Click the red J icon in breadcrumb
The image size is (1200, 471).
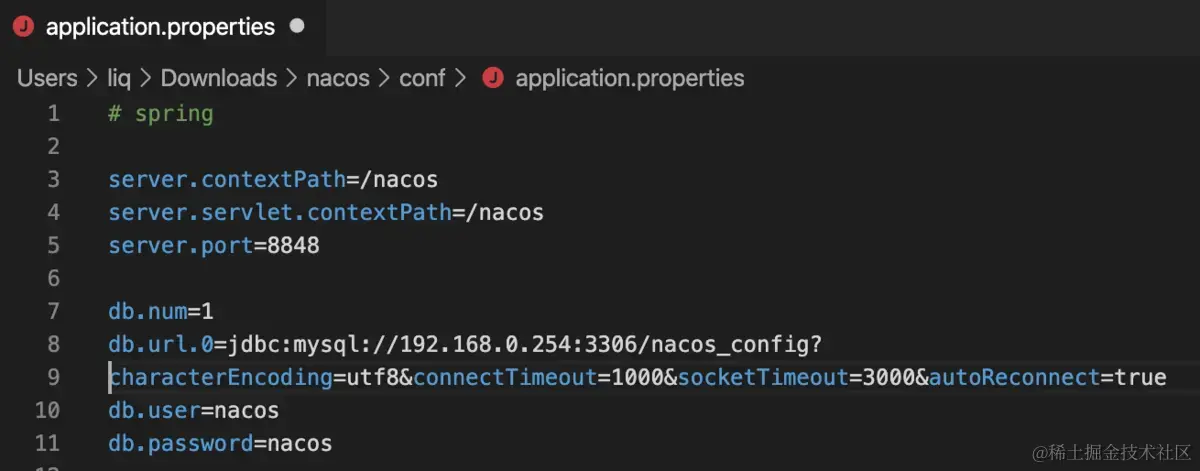pyautogui.click(x=492, y=78)
